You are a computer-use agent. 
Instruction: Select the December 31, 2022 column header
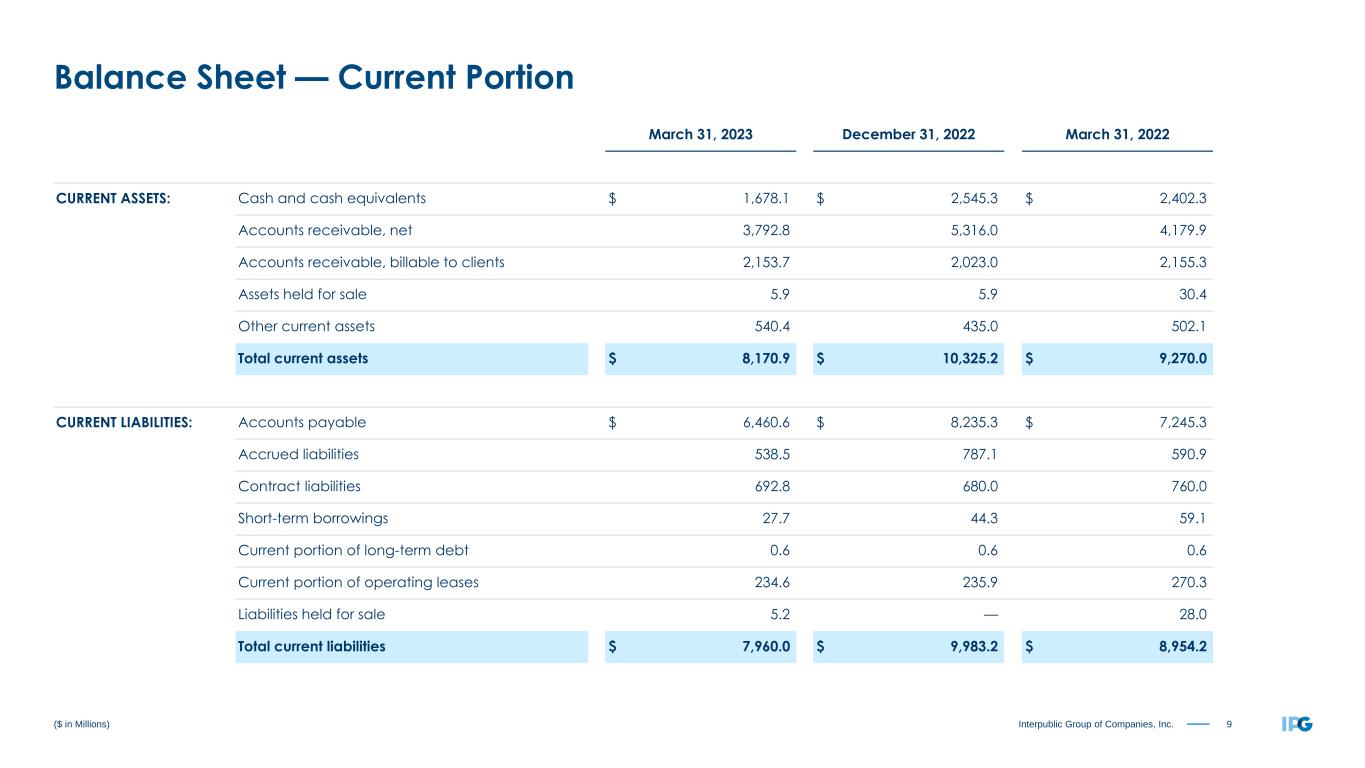pos(908,134)
